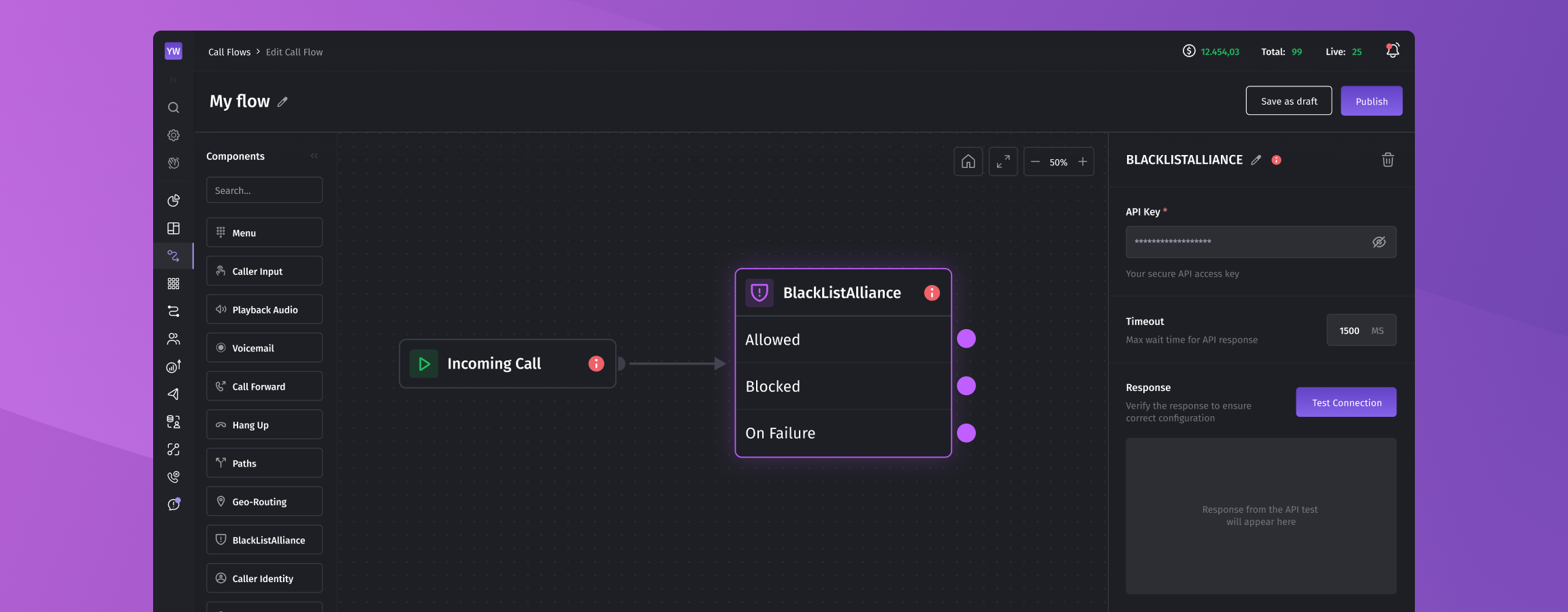Open the database user sidebar icon
The width and height of the screenshot is (1568, 612).
pyautogui.click(x=174, y=422)
